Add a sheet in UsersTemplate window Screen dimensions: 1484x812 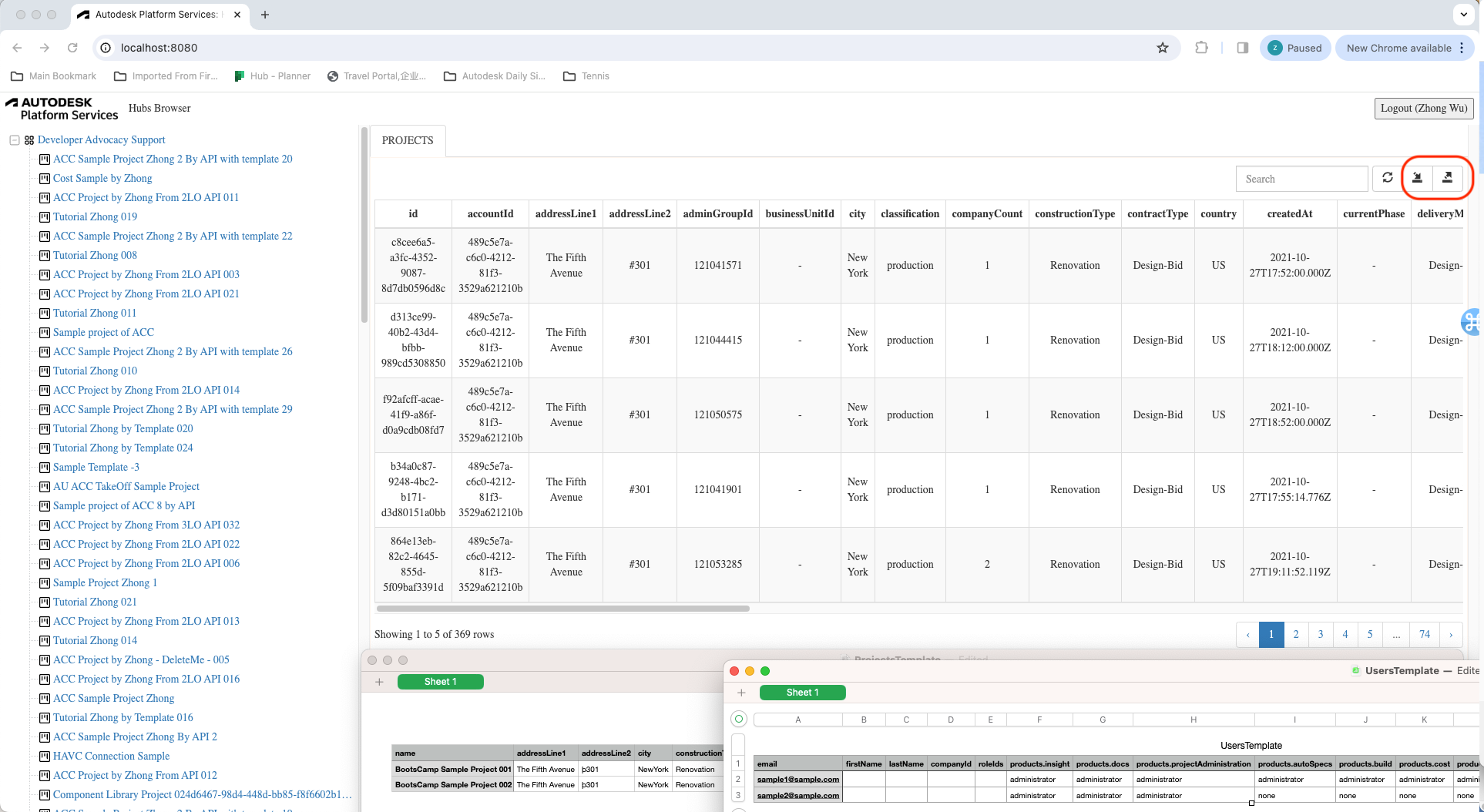point(741,693)
